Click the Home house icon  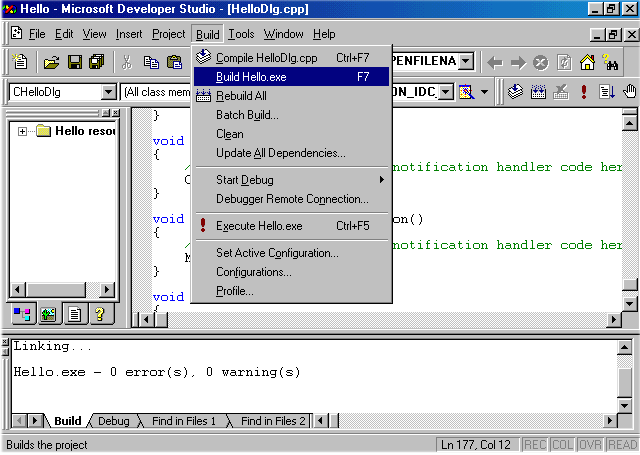click(587, 62)
